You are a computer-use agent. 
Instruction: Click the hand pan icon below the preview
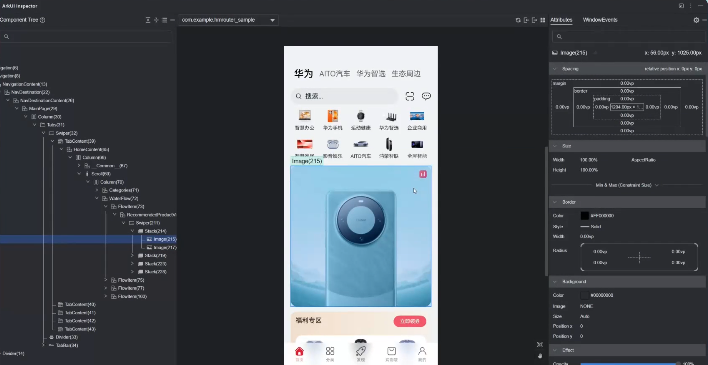coord(540,356)
